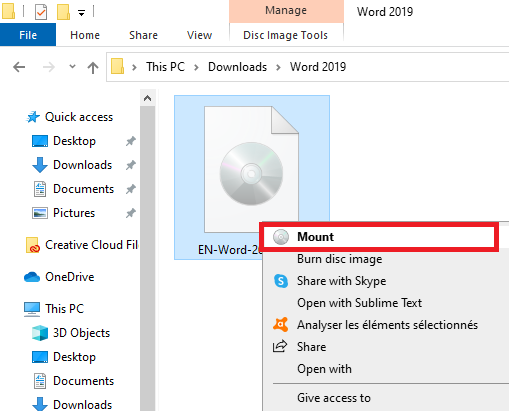Screen dimensions: 509x411
Task: Click the Properties quick access toolbar icon
Action: (41, 12)
